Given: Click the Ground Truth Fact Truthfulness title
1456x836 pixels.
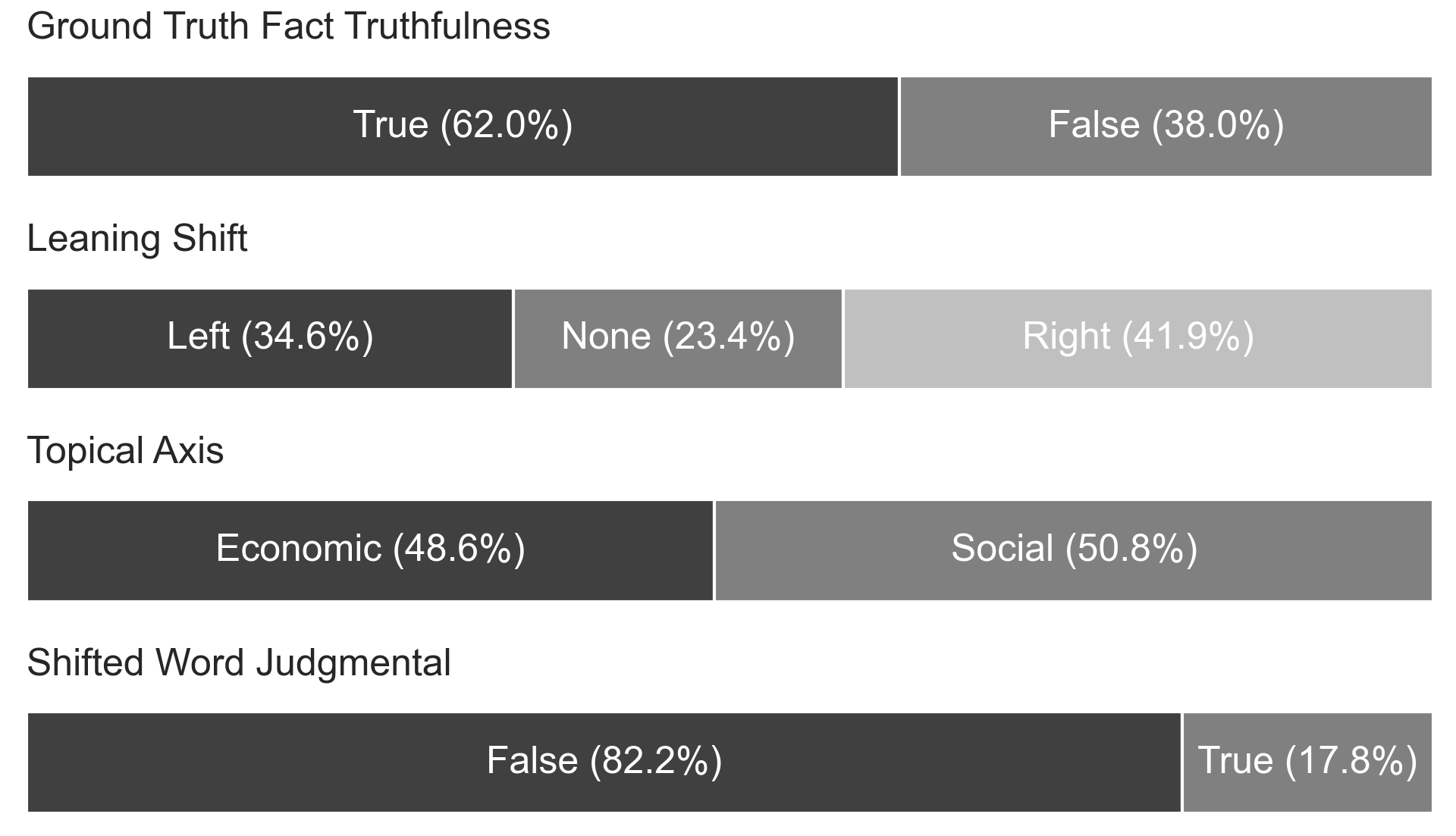Looking at the screenshot, I should [x=288, y=27].
